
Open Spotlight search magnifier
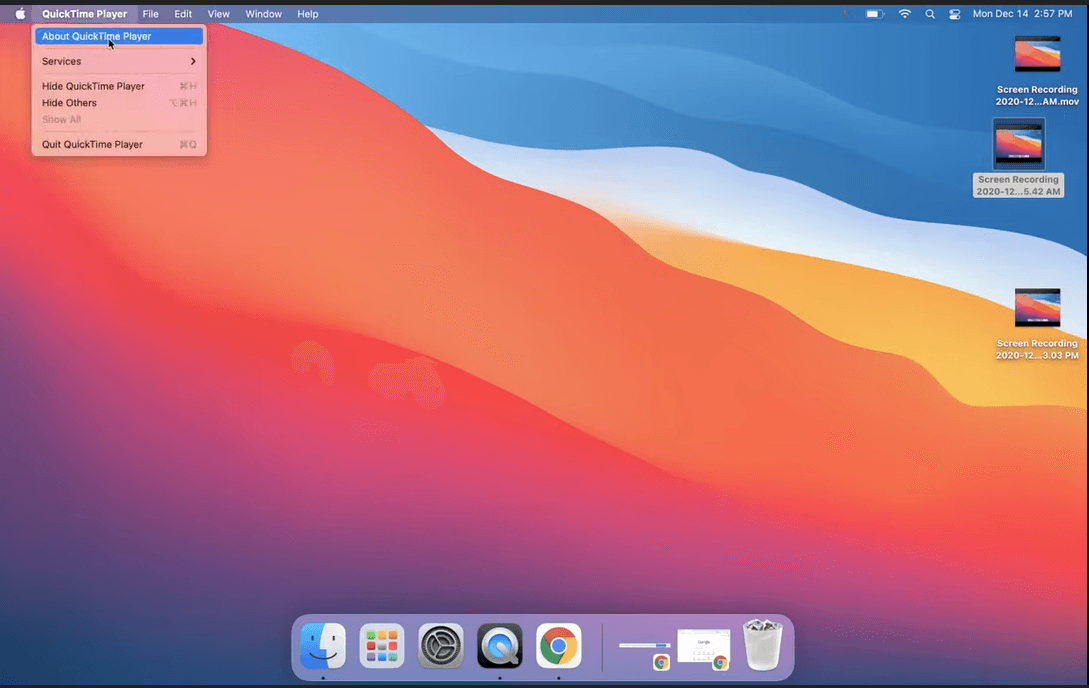click(930, 14)
